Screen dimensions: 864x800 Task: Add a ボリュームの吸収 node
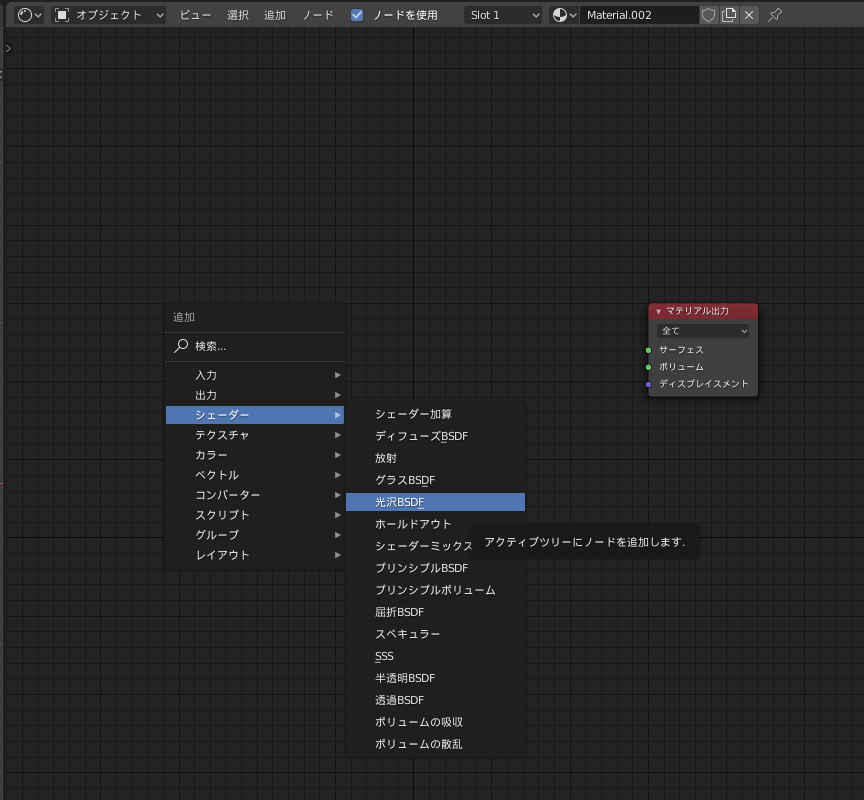[435, 722]
